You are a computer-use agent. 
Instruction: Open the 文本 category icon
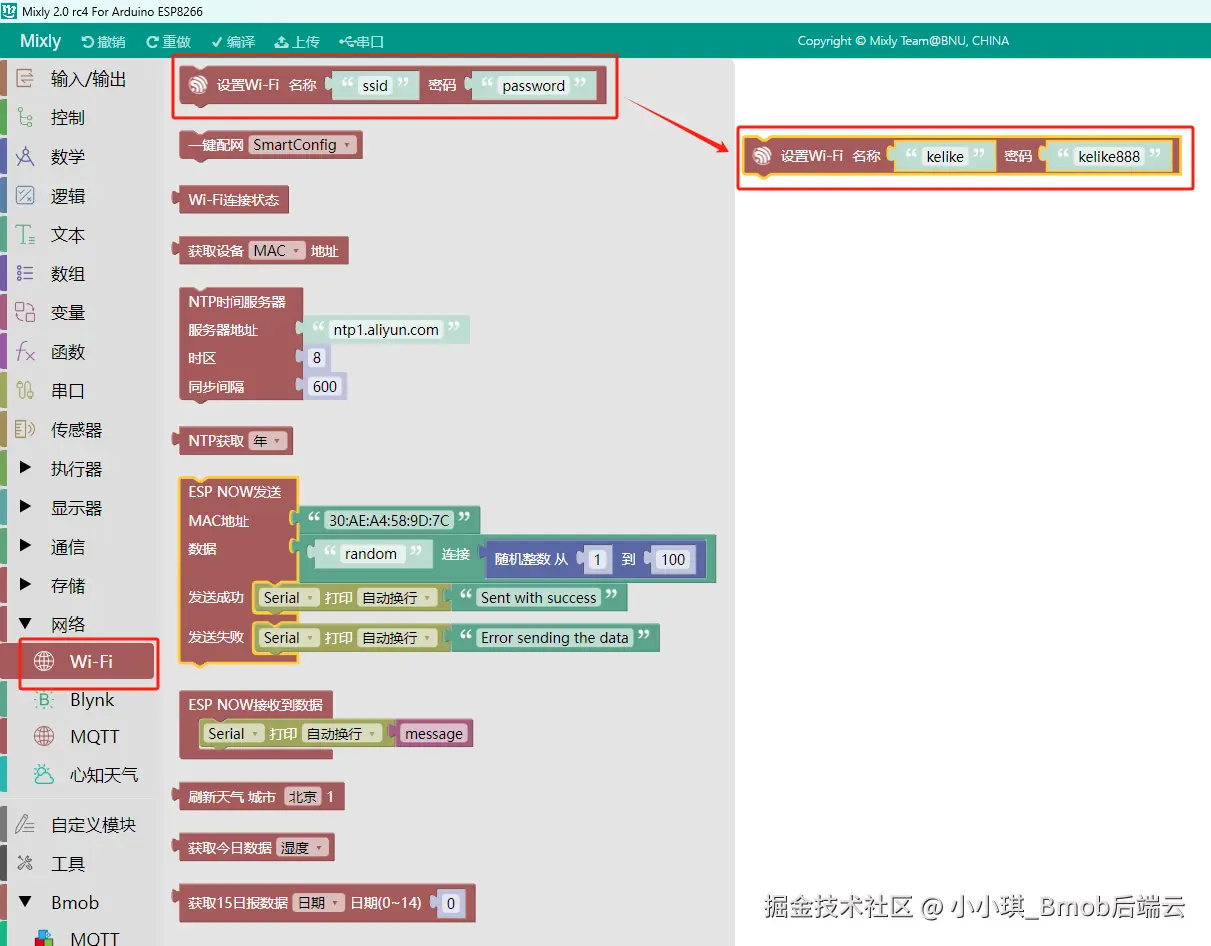[26, 235]
